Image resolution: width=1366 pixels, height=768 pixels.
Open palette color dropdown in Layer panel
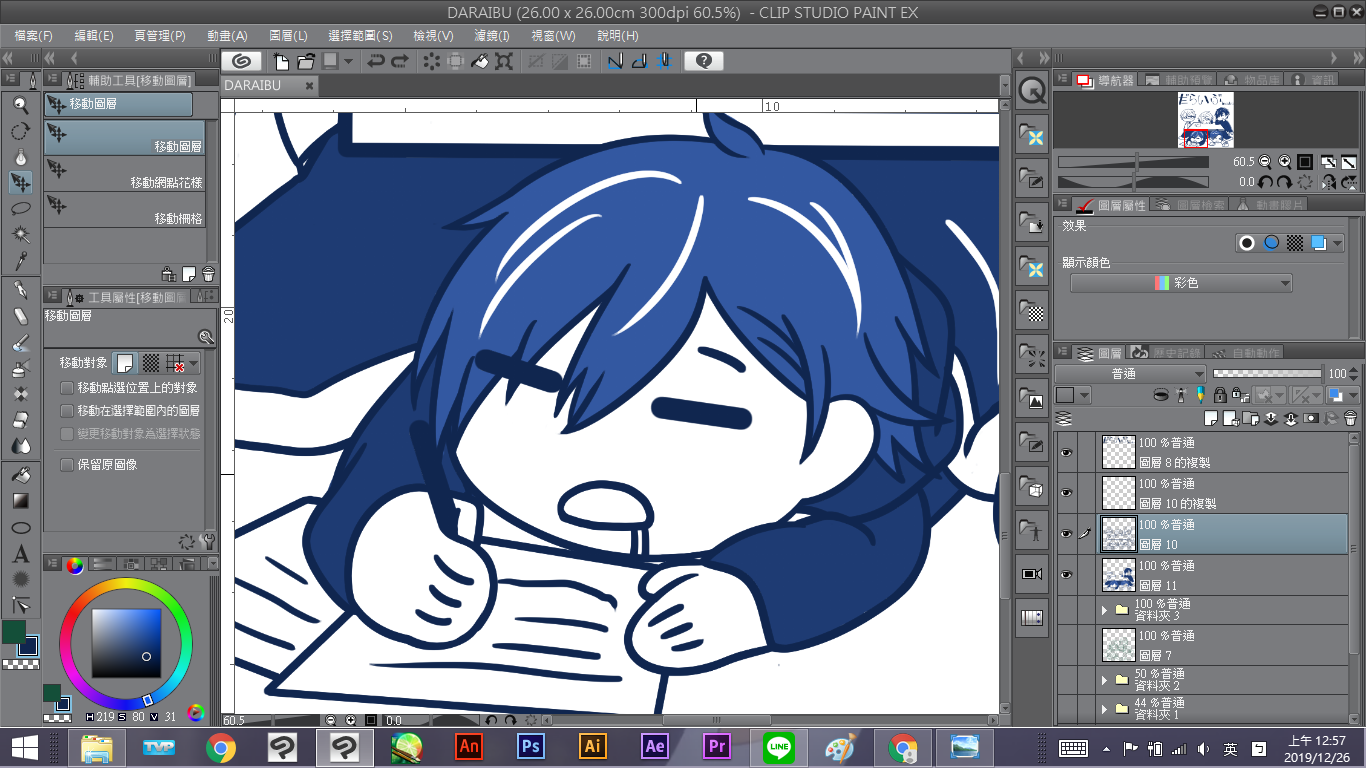(x=1086, y=395)
